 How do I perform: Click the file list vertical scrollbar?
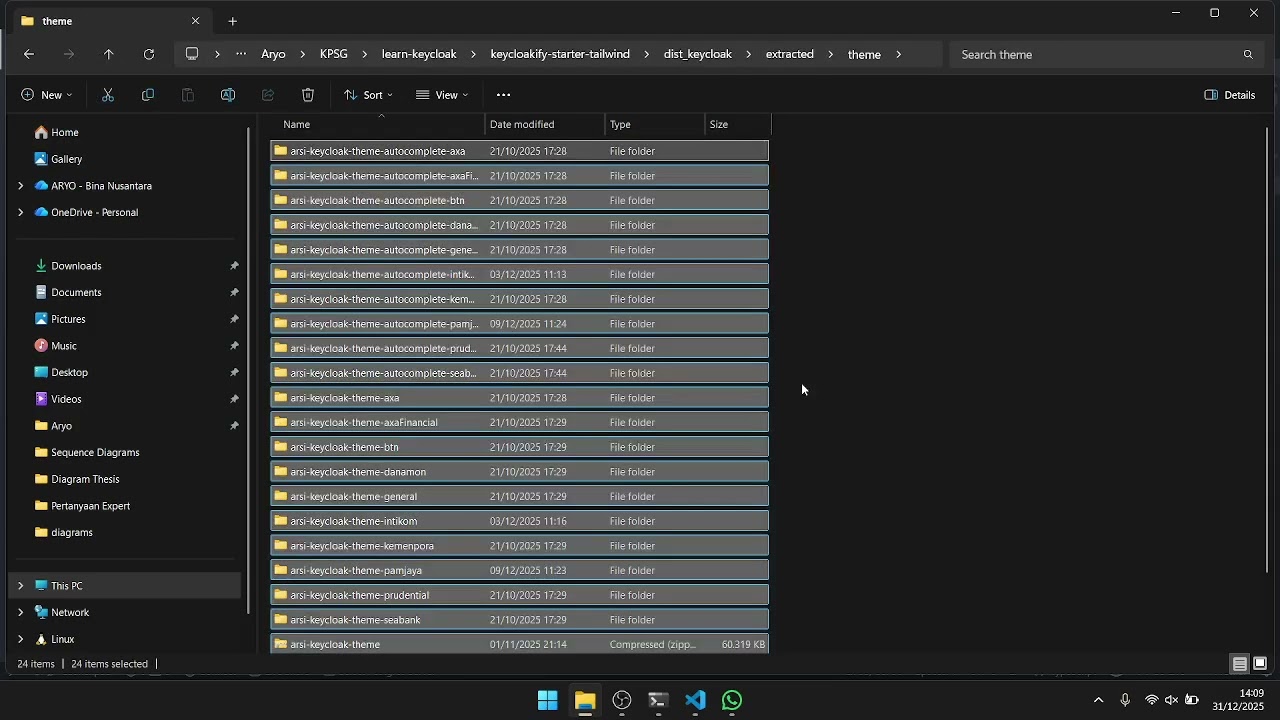(x=1267, y=350)
